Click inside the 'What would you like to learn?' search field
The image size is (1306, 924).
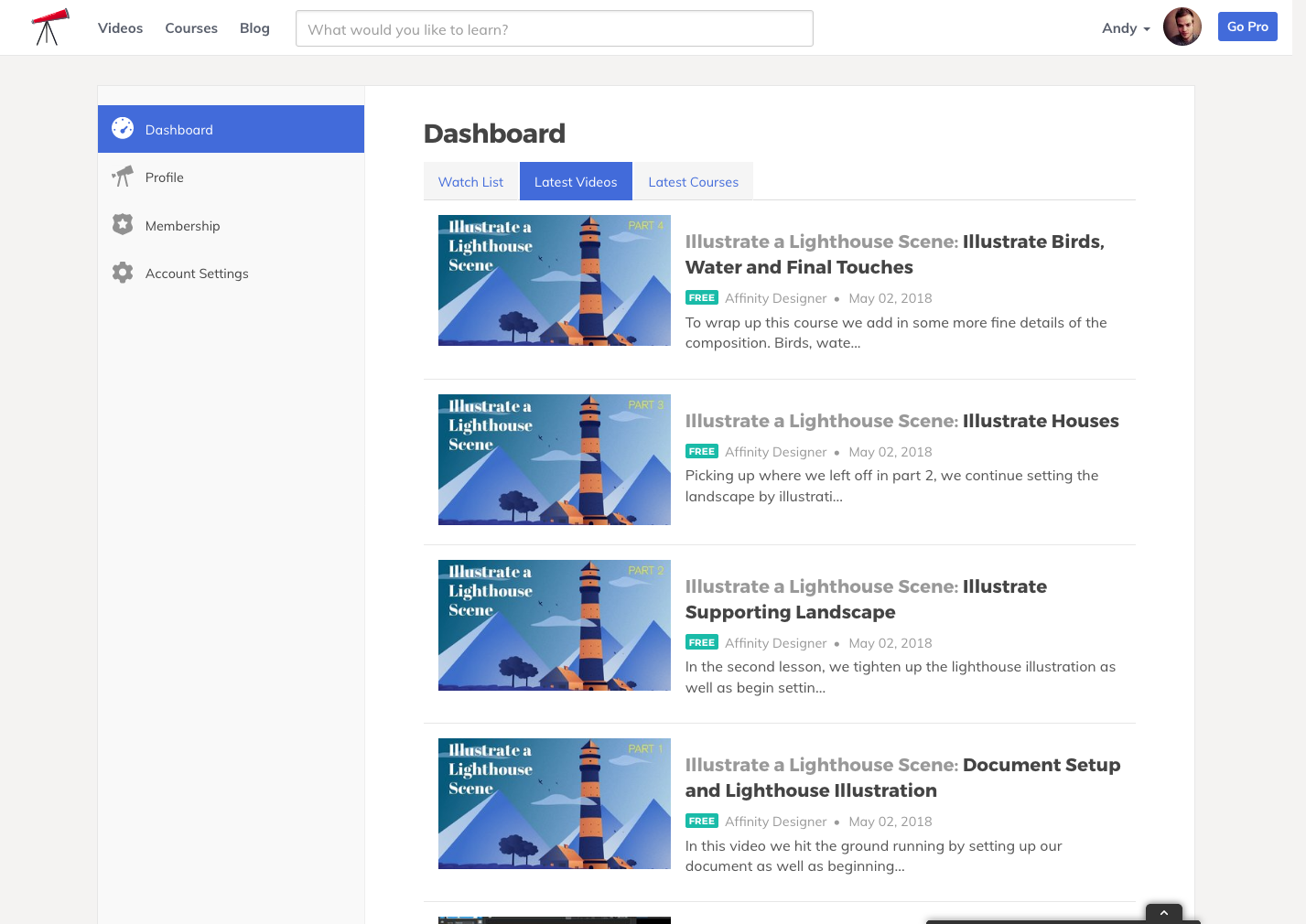pyautogui.click(x=554, y=28)
